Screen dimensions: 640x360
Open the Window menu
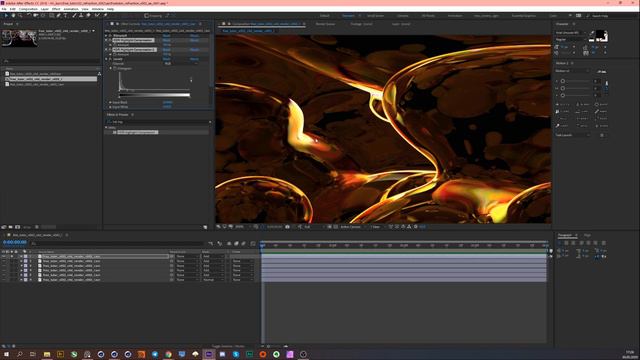point(98,9)
